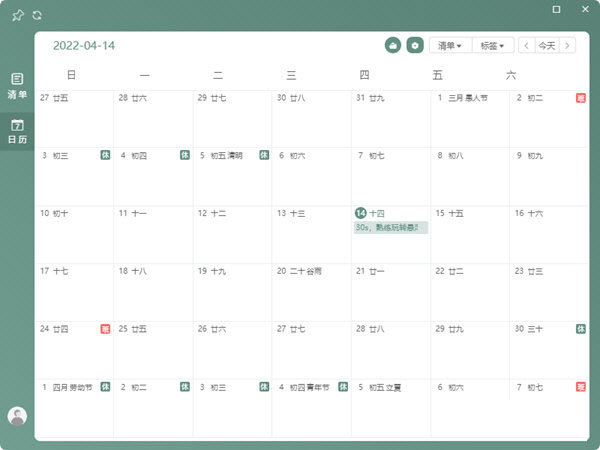Open the 清单 list view in sidebar
Image resolution: width=600 pixels, height=450 pixels.
[17, 85]
